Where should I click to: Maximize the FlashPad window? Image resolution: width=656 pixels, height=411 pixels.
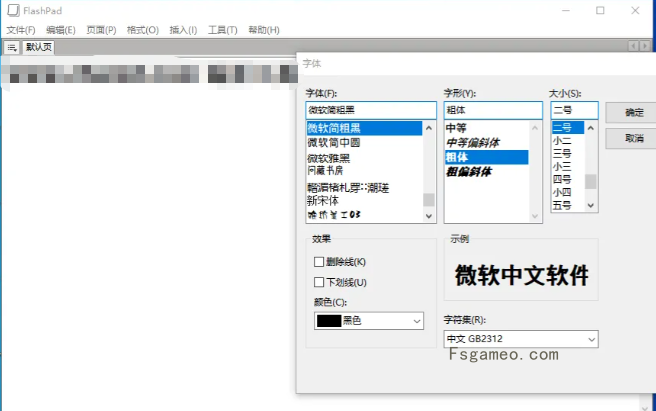click(x=600, y=10)
